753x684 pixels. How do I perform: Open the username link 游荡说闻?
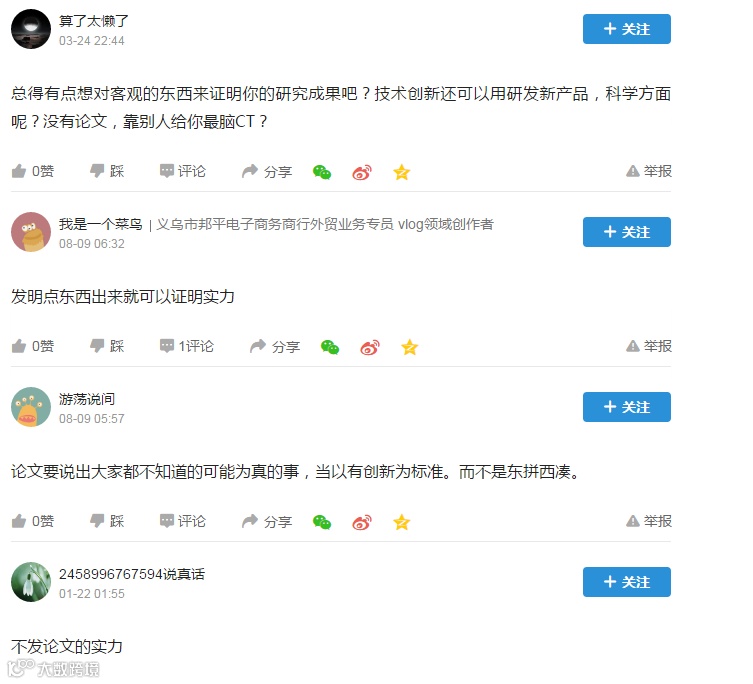pos(87,399)
